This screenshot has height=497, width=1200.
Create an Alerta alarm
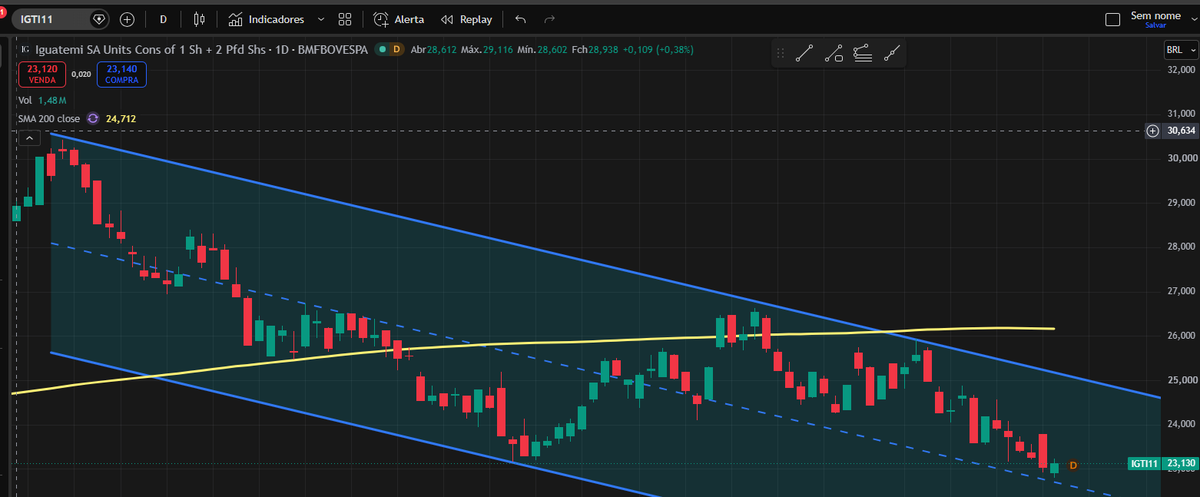[x=398, y=19]
